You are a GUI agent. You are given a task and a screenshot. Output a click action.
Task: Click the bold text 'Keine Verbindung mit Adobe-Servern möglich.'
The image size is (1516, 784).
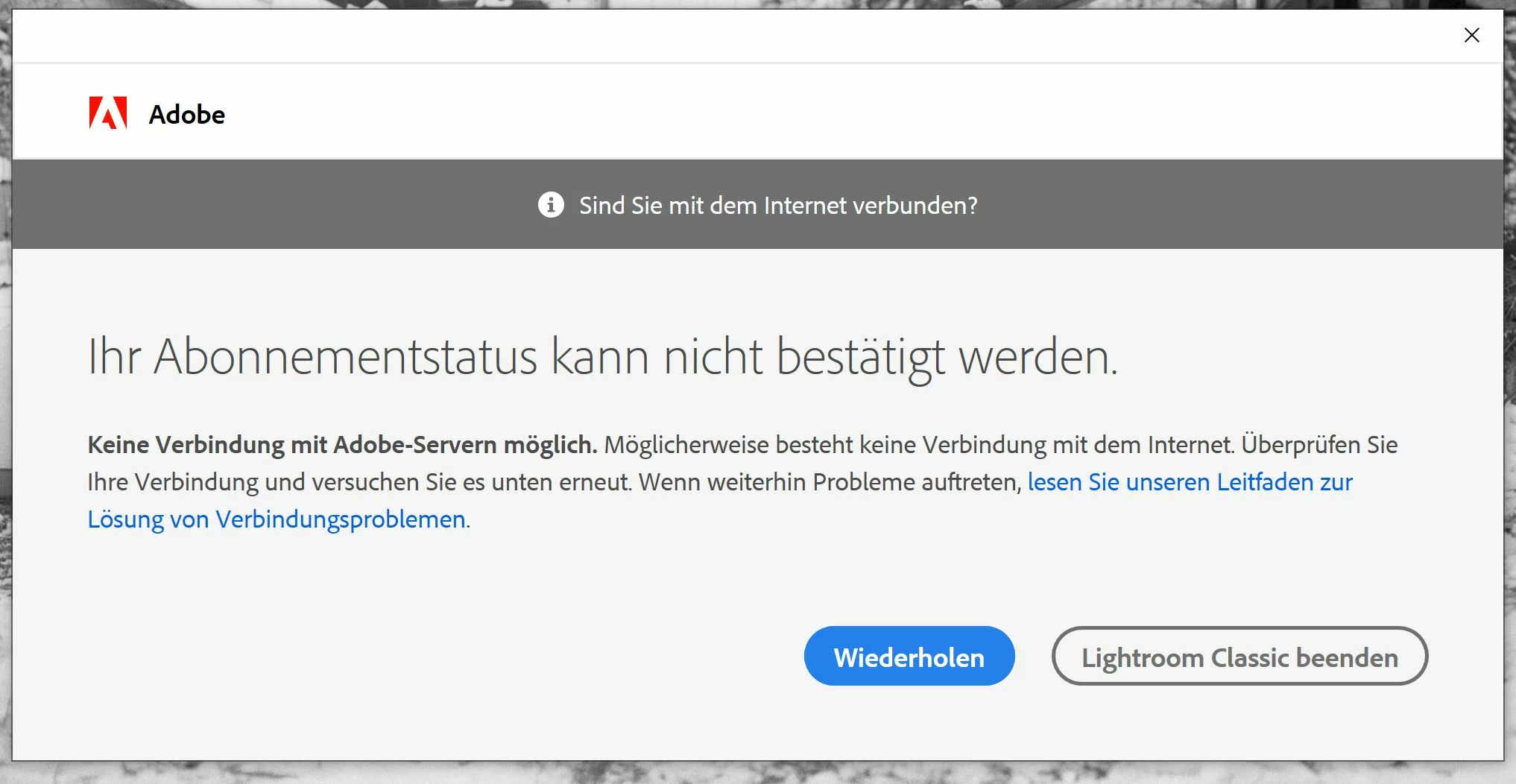(x=342, y=445)
